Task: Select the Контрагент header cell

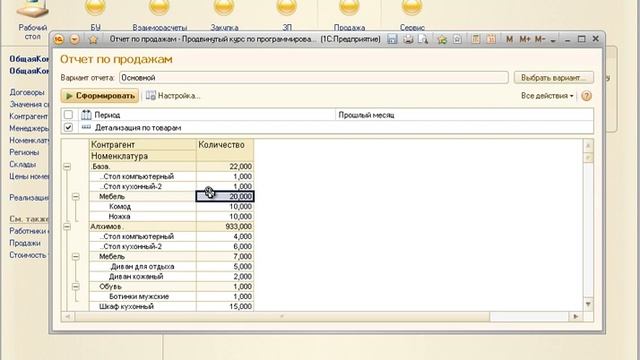Action: pos(142,144)
